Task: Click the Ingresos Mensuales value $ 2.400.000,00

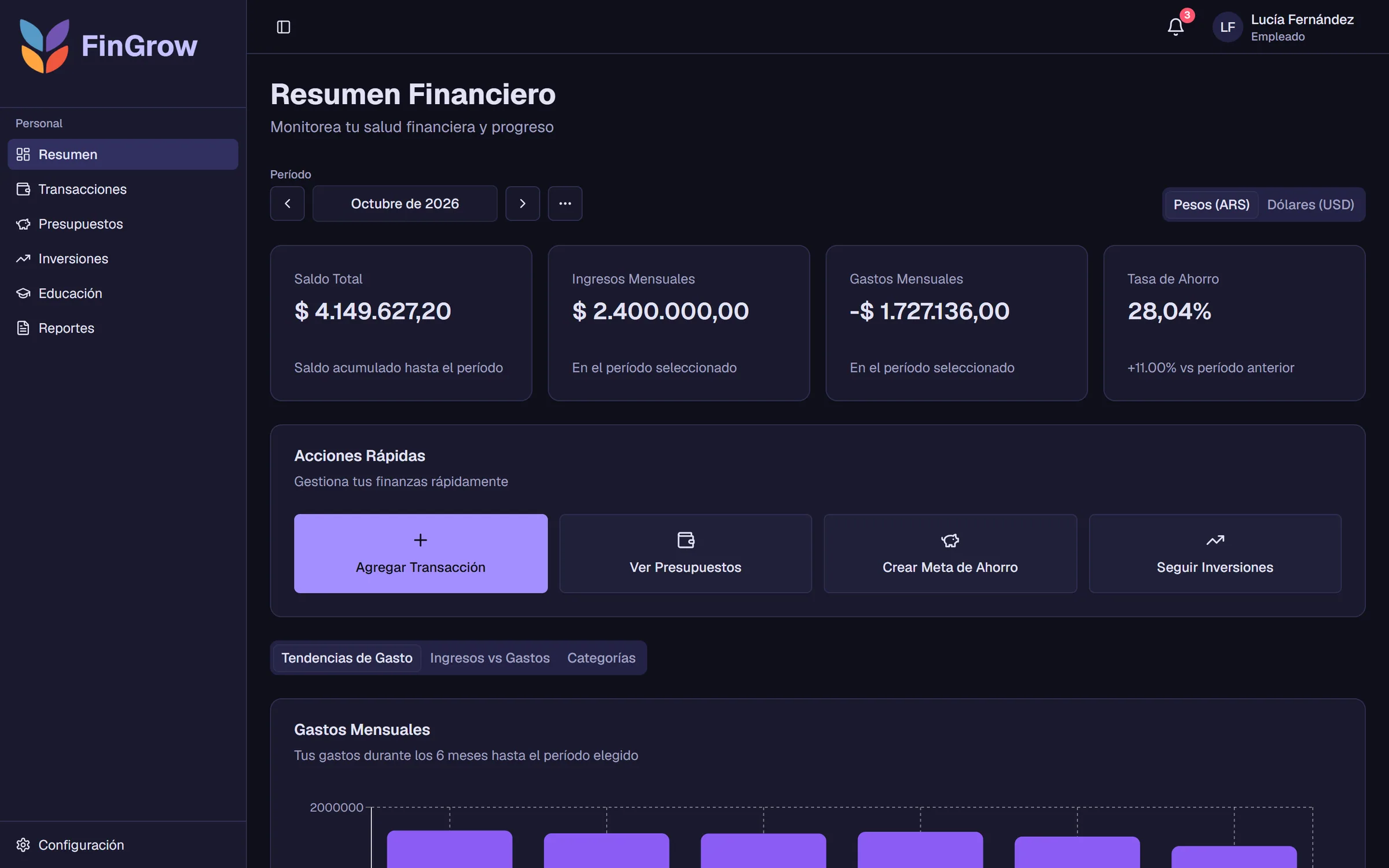Action: click(660, 311)
